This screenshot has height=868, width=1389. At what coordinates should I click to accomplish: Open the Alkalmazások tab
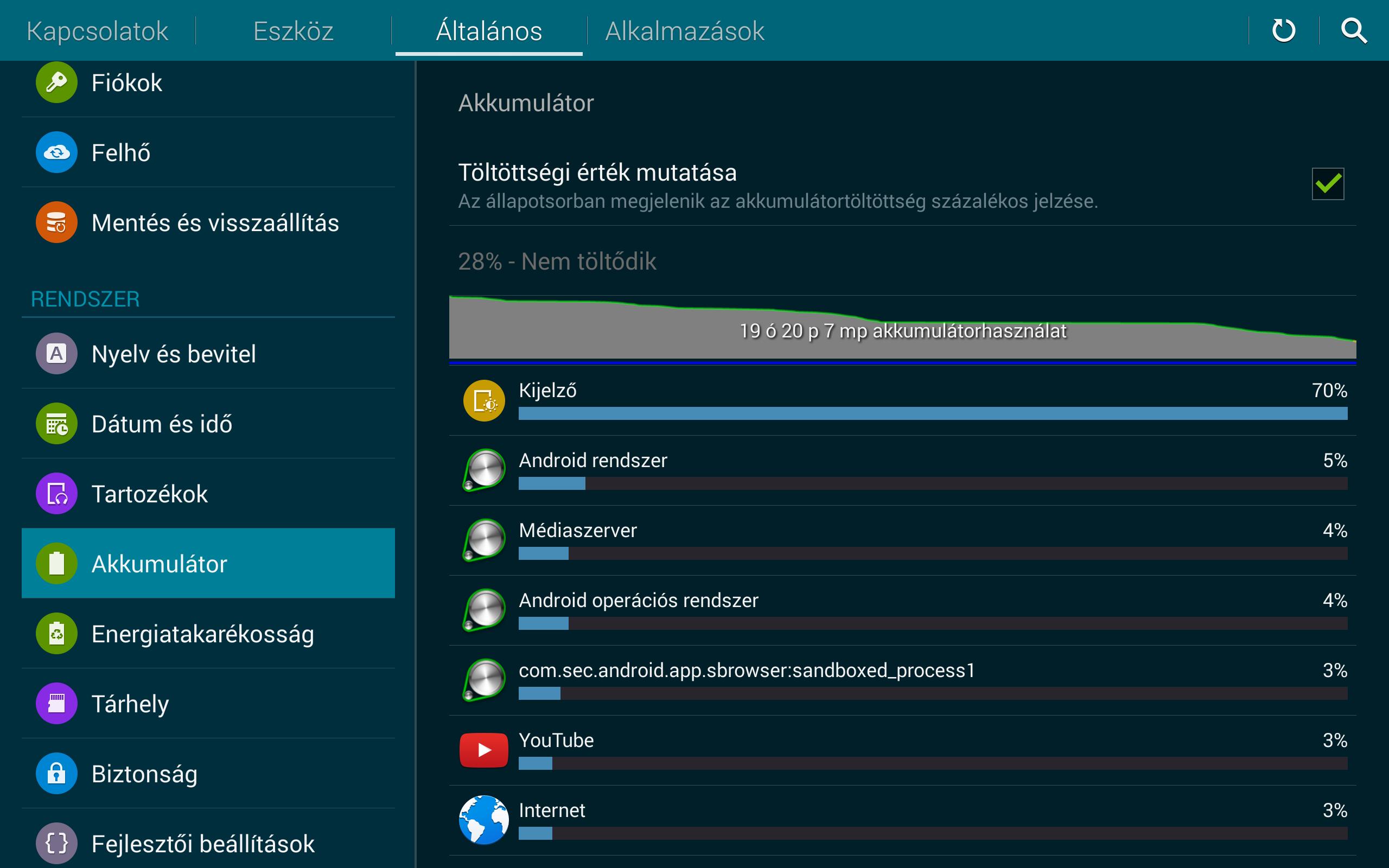684,31
